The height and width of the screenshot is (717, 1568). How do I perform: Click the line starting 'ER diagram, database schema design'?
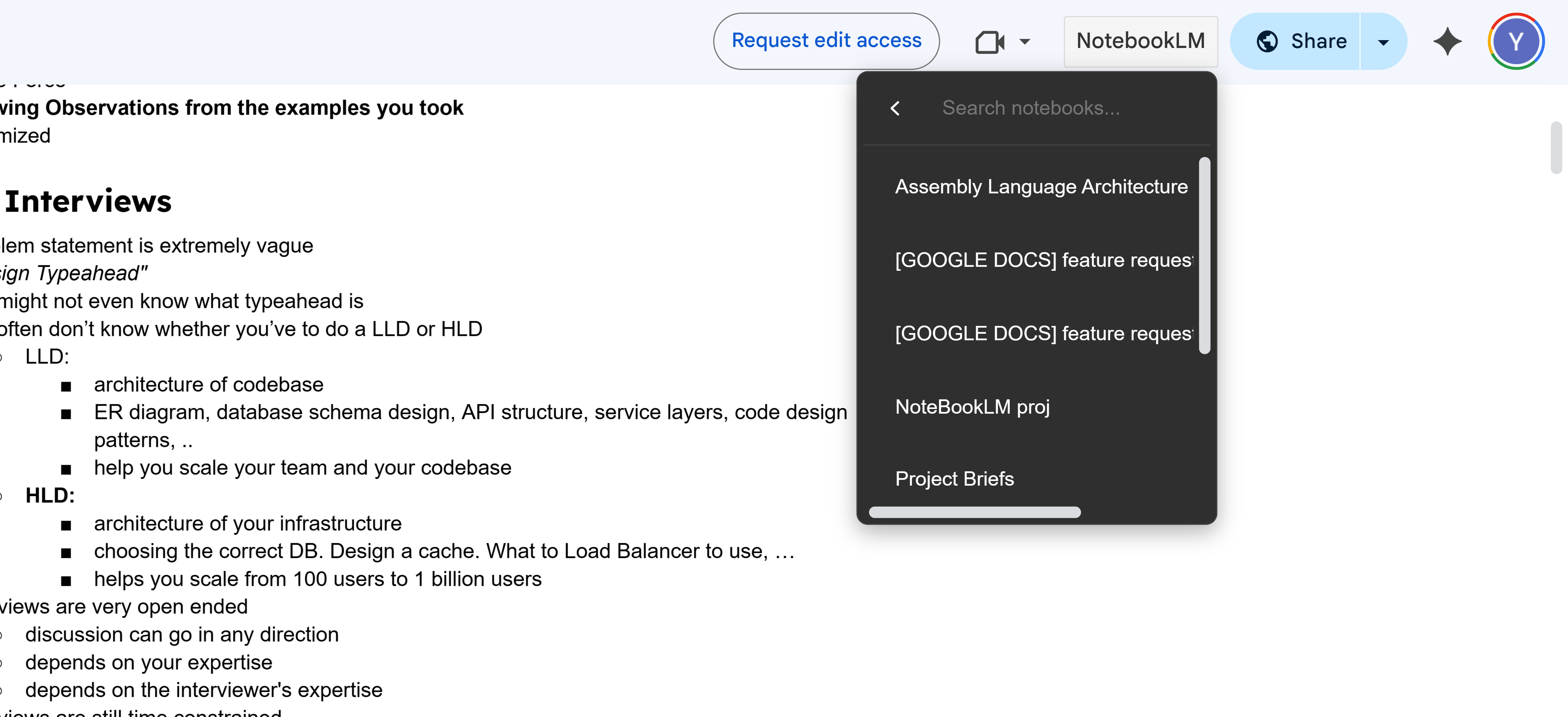click(x=471, y=412)
